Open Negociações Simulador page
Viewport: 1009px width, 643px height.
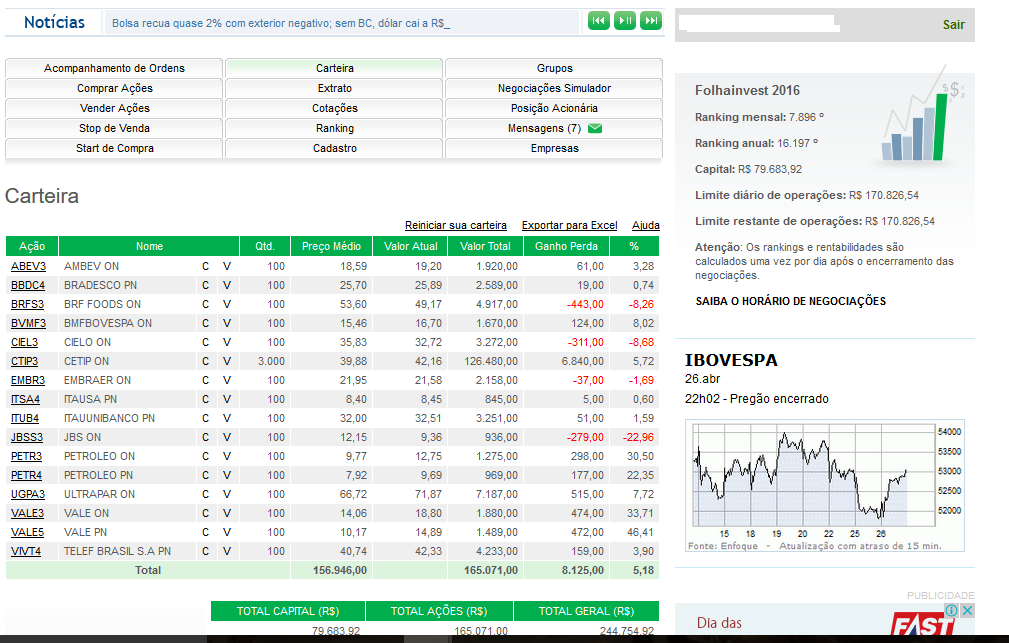pyautogui.click(x=554, y=88)
